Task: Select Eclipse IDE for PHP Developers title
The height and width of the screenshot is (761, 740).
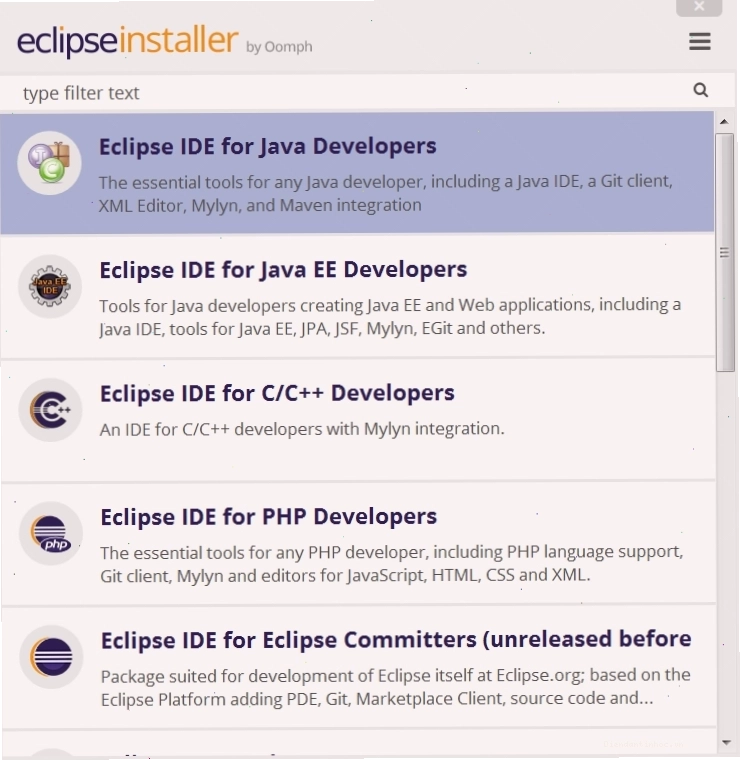Action: [268, 517]
